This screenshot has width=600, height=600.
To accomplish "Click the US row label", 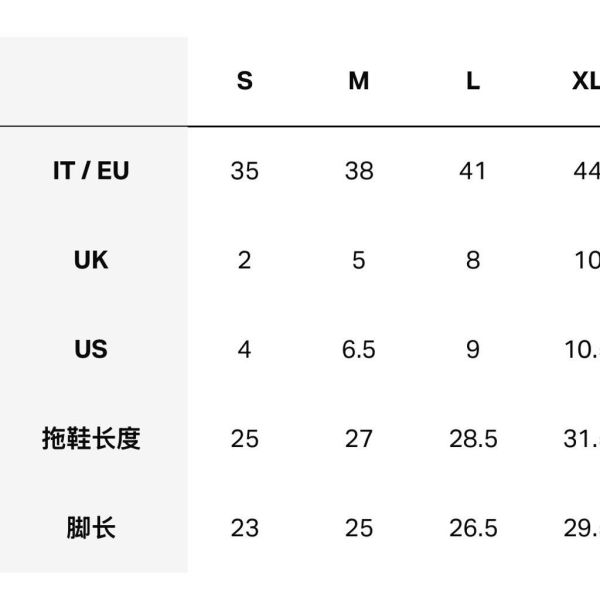I will [91, 349].
